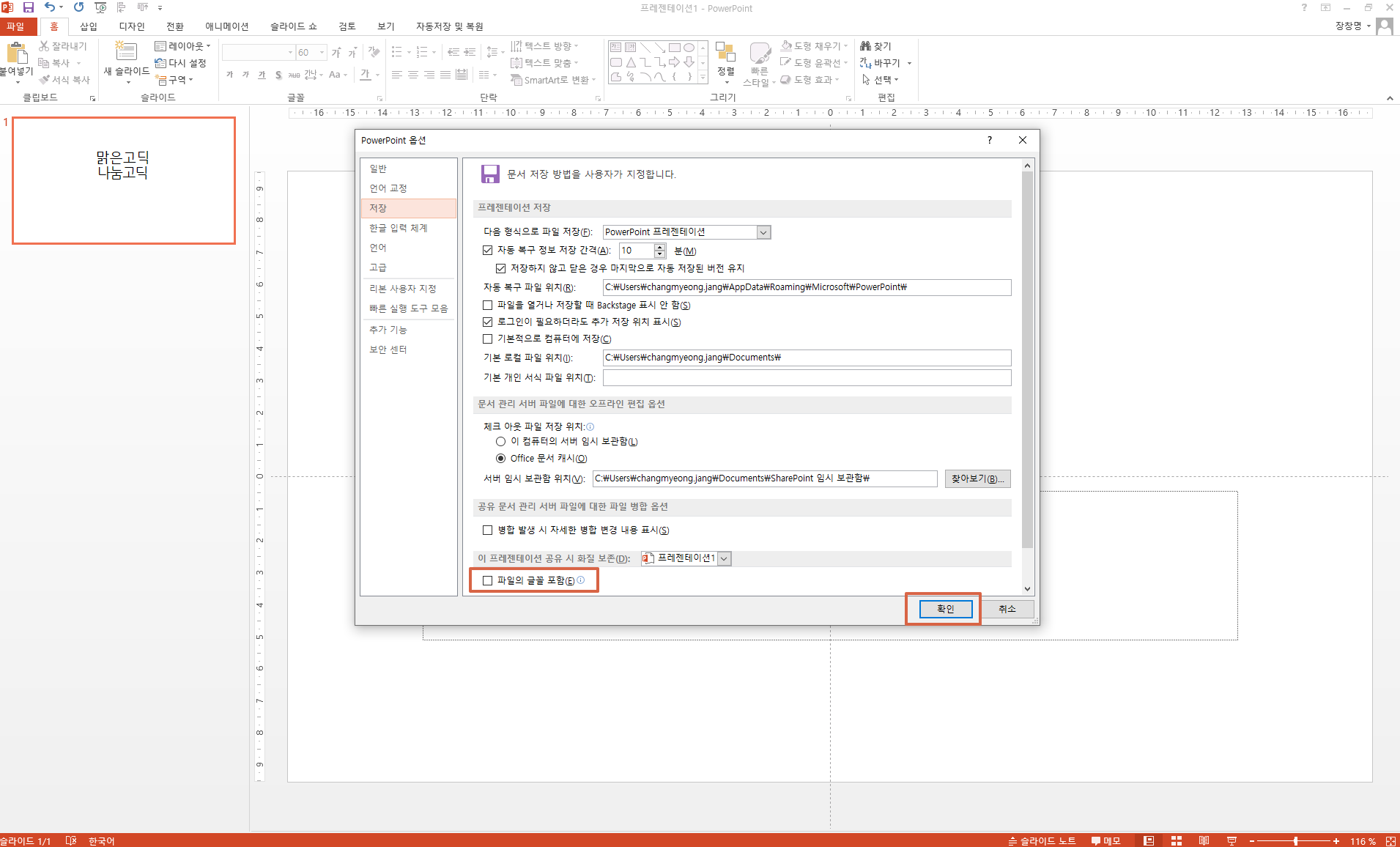Click the zoom slider handle

pyautogui.click(x=1295, y=841)
